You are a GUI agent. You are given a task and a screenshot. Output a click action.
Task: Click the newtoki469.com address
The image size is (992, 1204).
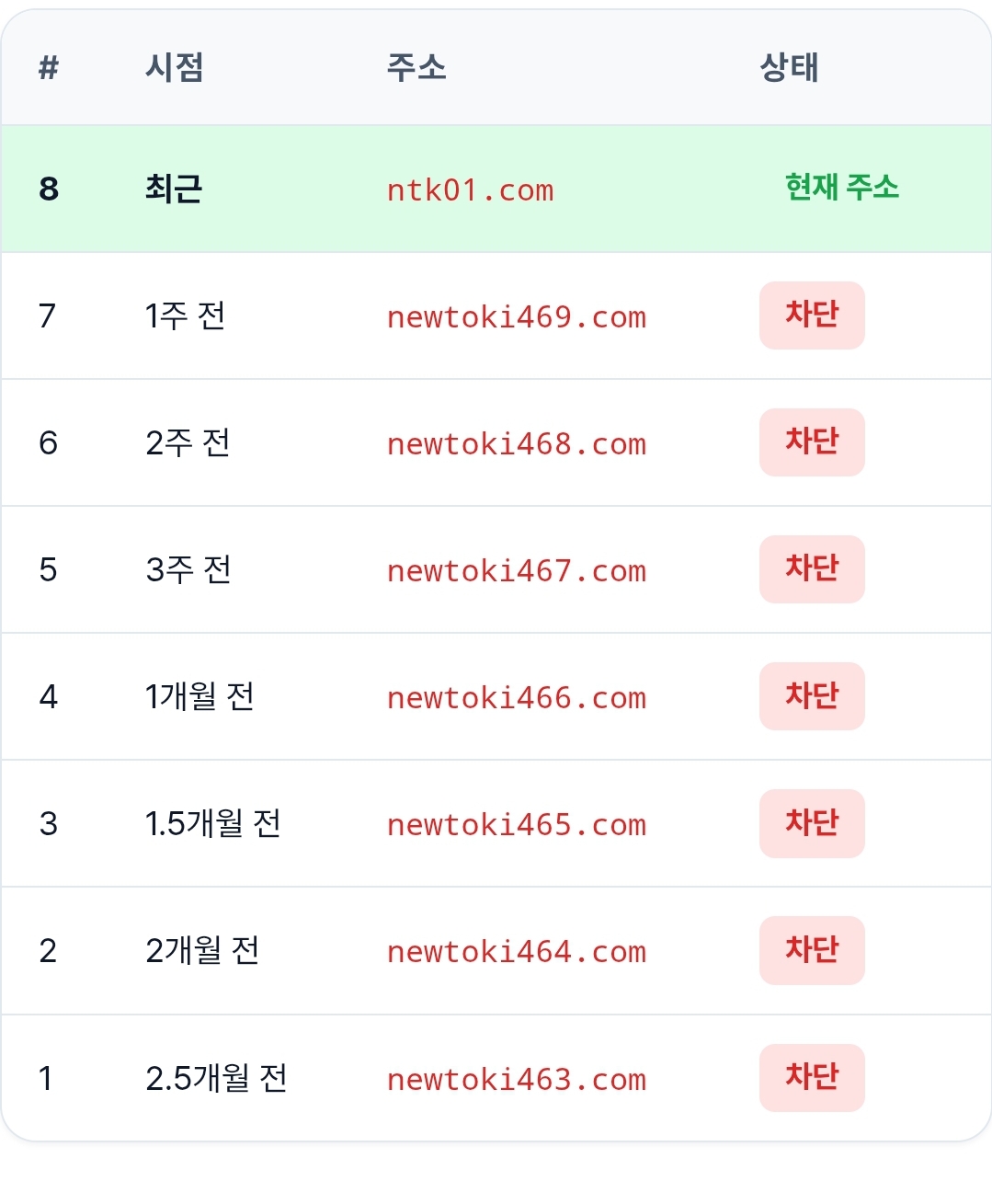click(x=517, y=316)
